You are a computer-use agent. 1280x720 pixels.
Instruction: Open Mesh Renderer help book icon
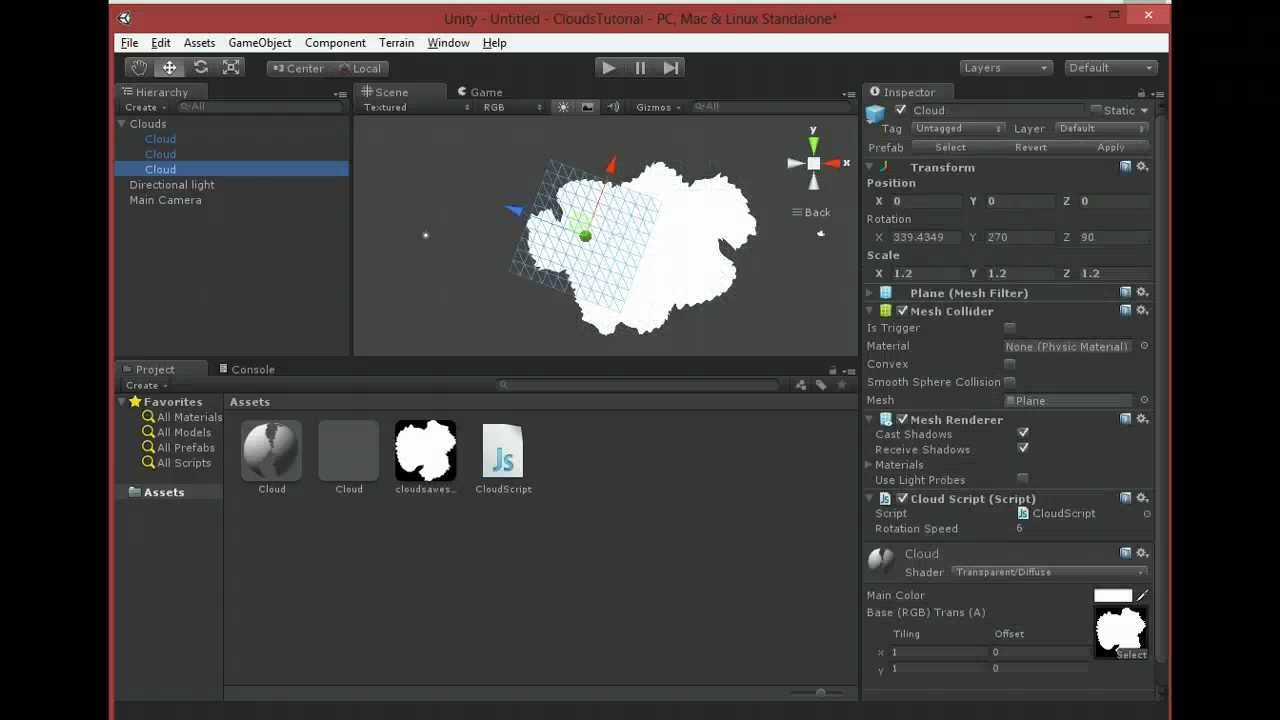tap(1125, 419)
